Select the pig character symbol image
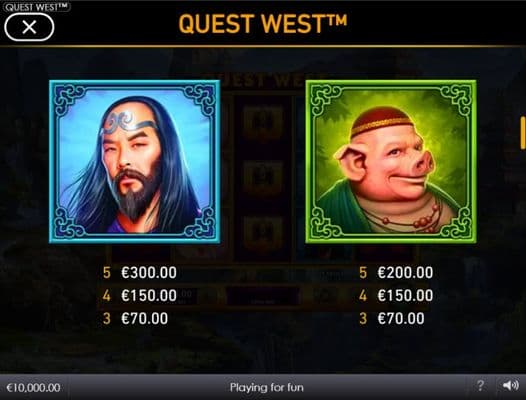The height and width of the screenshot is (400, 526). pyautogui.click(x=391, y=161)
